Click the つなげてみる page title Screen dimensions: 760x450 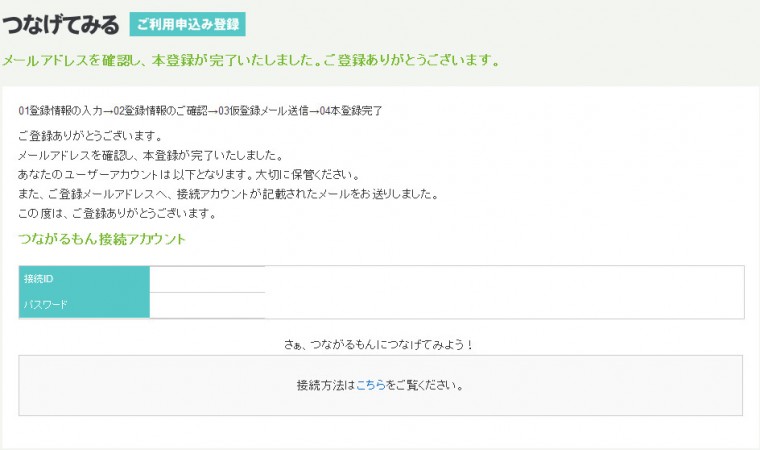61,24
